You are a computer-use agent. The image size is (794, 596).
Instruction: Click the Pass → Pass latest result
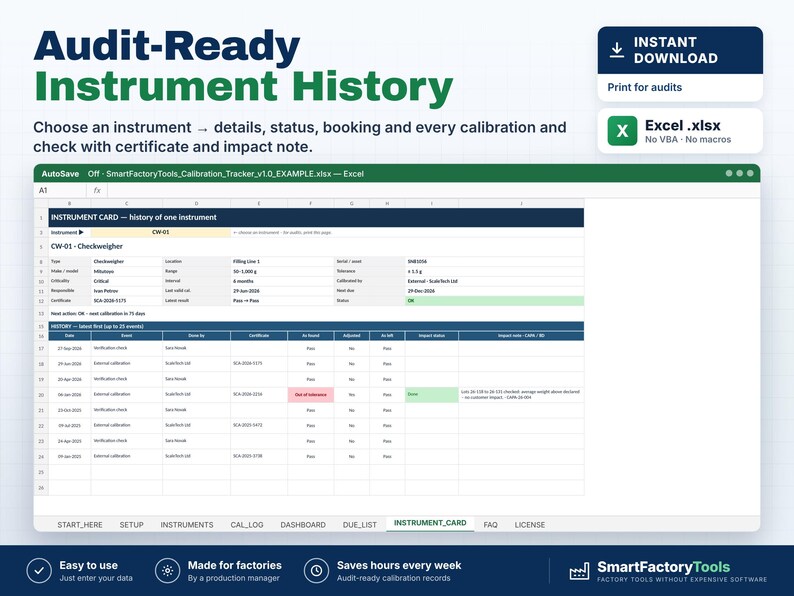pyautogui.click(x=246, y=301)
